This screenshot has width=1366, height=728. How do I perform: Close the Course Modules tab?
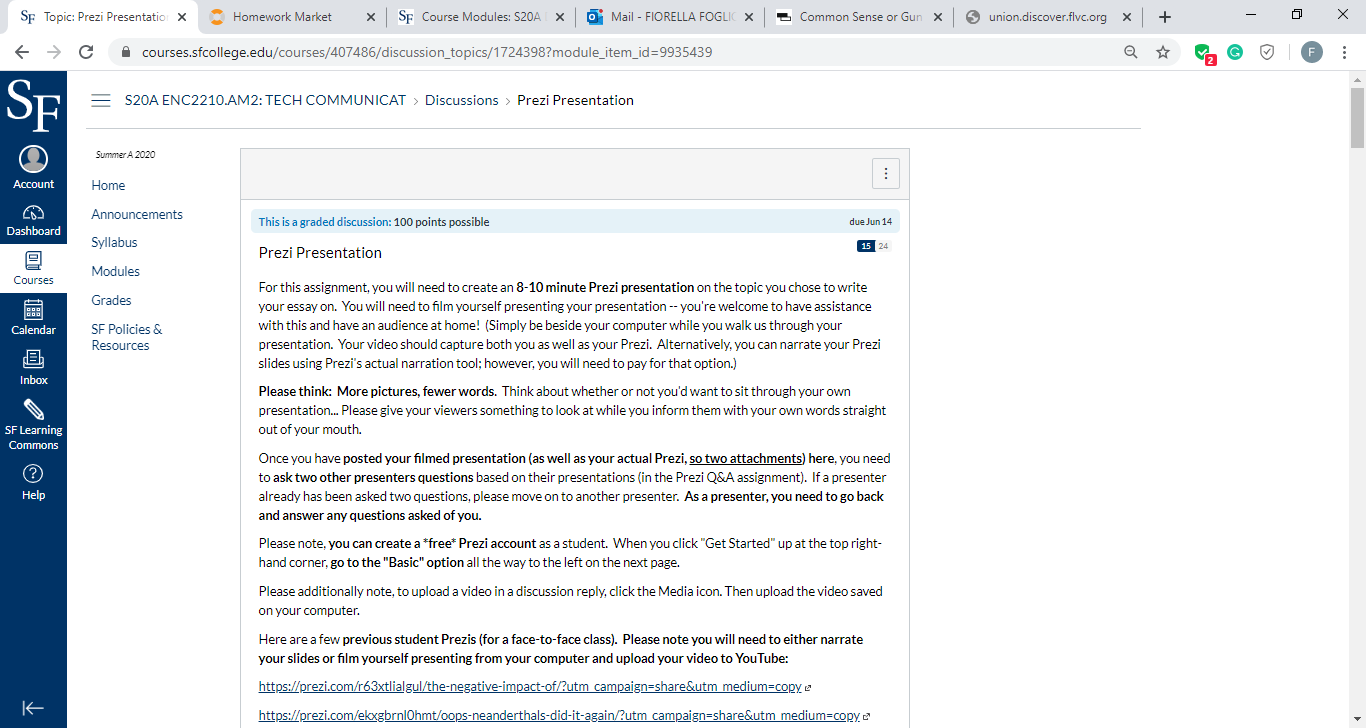pyautogui.click(x=560, y=17)
